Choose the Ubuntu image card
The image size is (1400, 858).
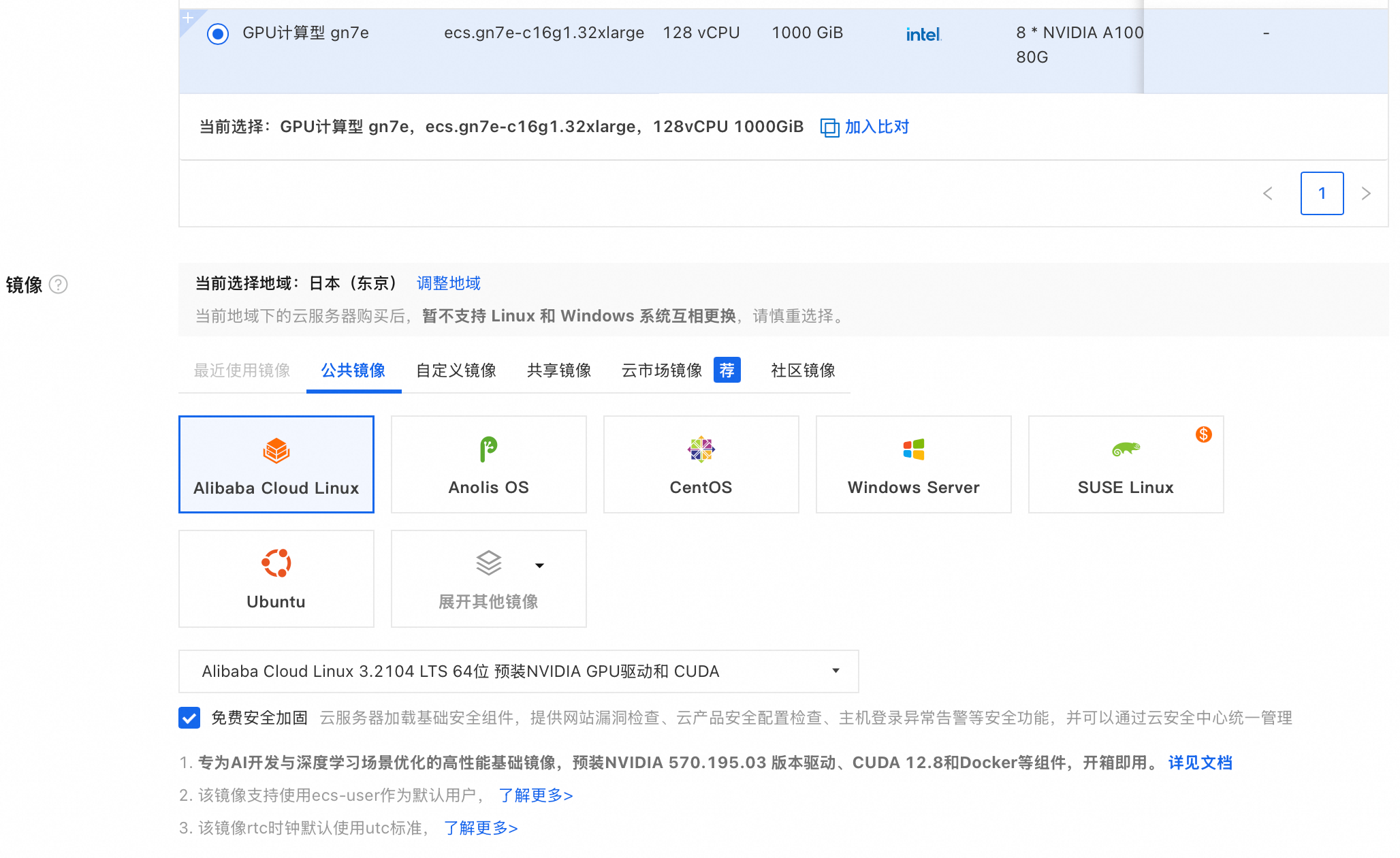[276, 579]
